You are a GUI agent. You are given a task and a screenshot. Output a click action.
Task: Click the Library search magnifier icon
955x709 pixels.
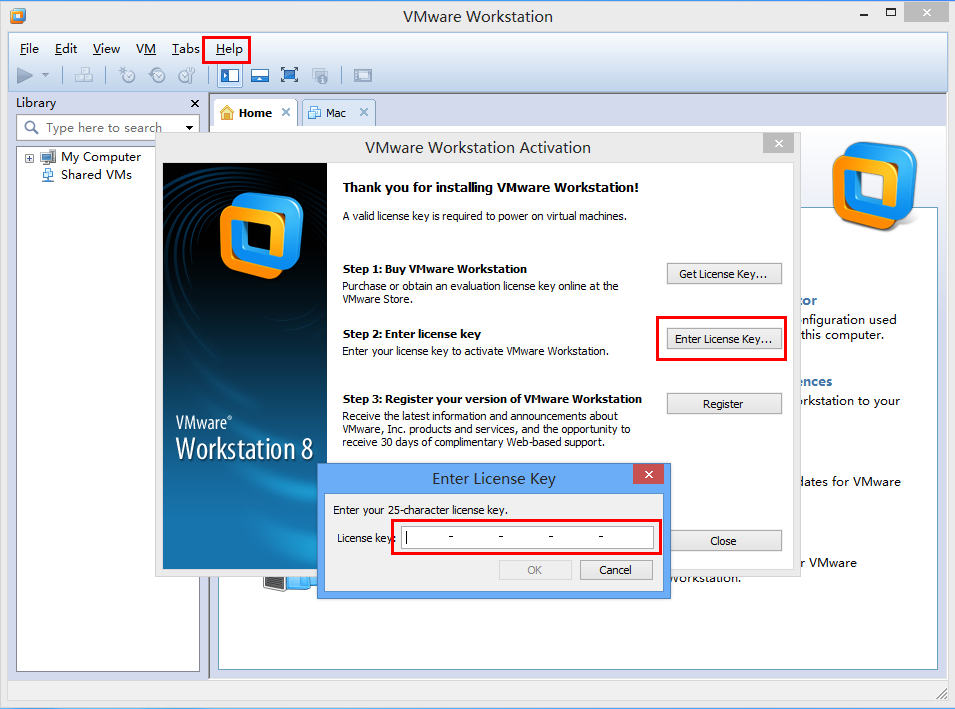(x=31, y=127)
